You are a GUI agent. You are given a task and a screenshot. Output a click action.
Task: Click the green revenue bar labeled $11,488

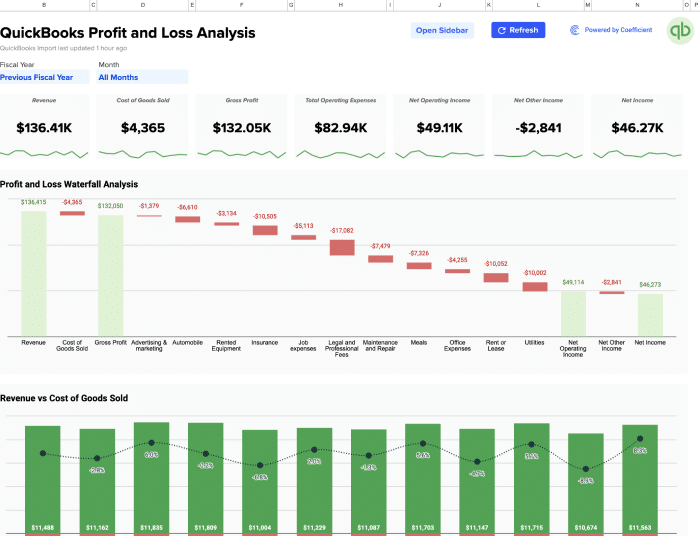[42, 480]
